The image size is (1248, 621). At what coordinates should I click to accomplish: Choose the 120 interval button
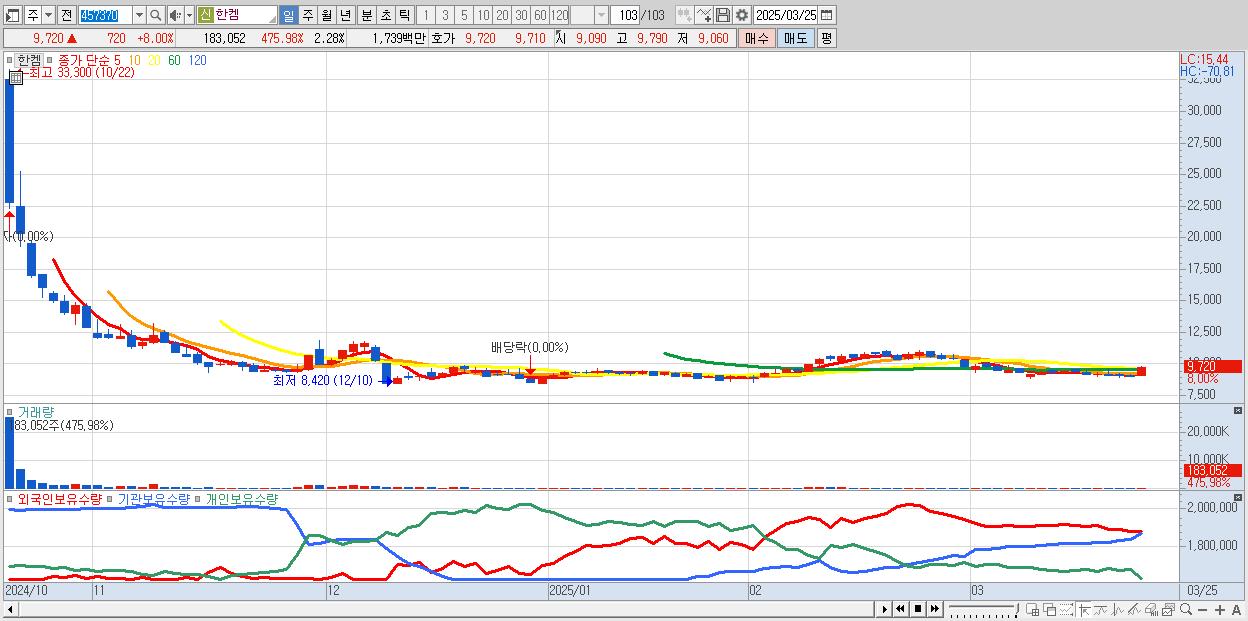point(559,15)
